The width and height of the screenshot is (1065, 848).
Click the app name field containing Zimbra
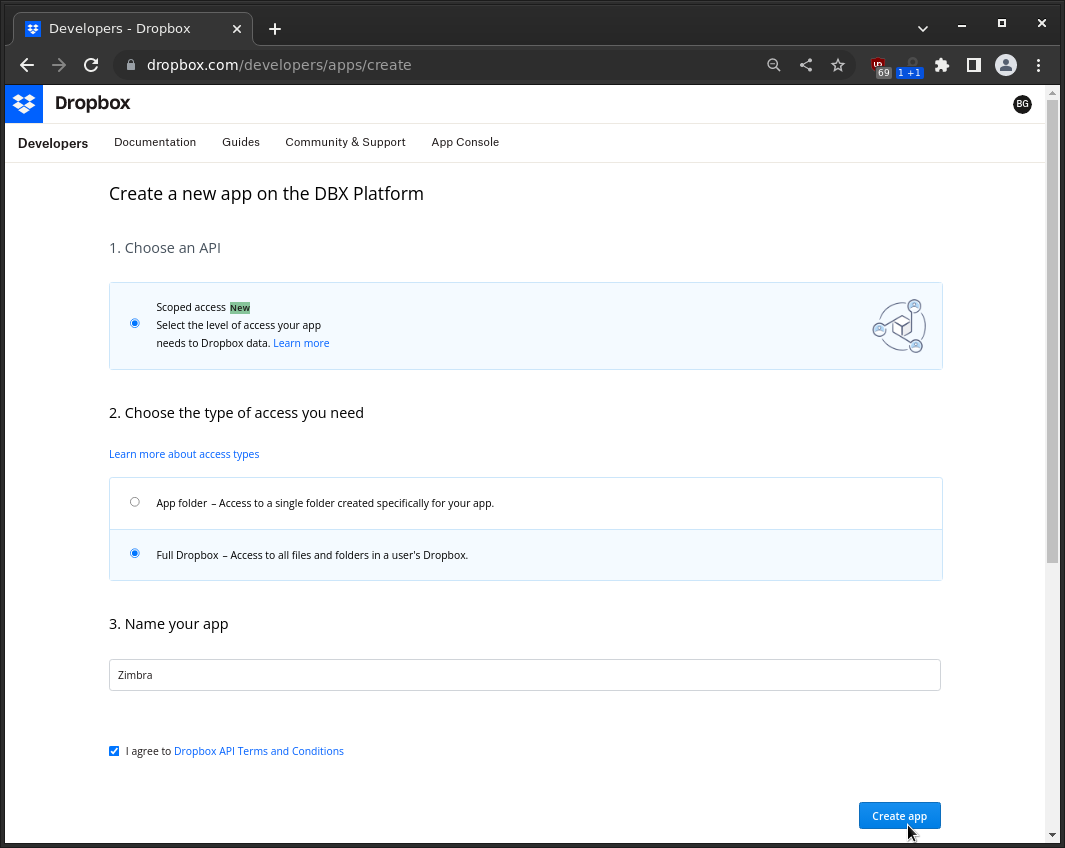(x=524, y=675)
